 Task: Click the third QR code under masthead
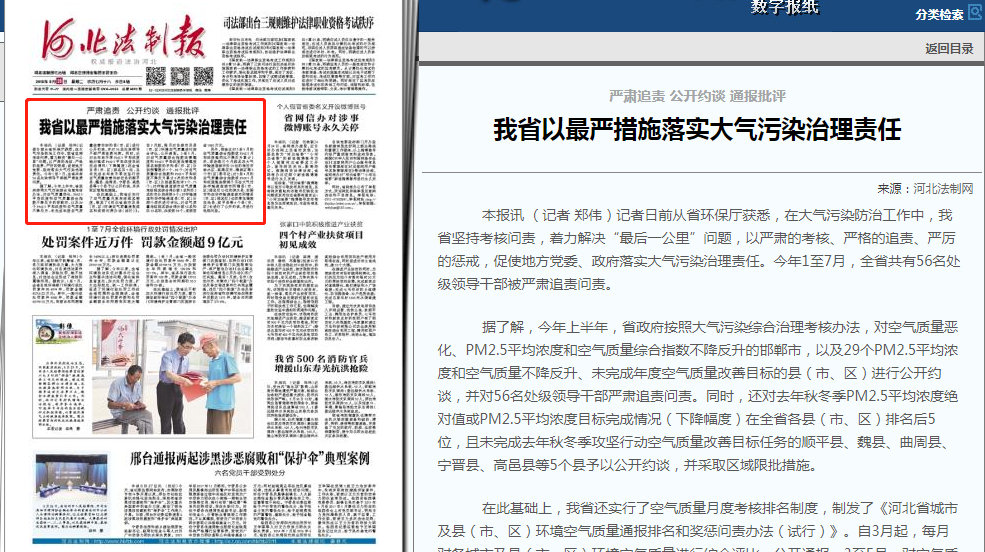[204, 77]
